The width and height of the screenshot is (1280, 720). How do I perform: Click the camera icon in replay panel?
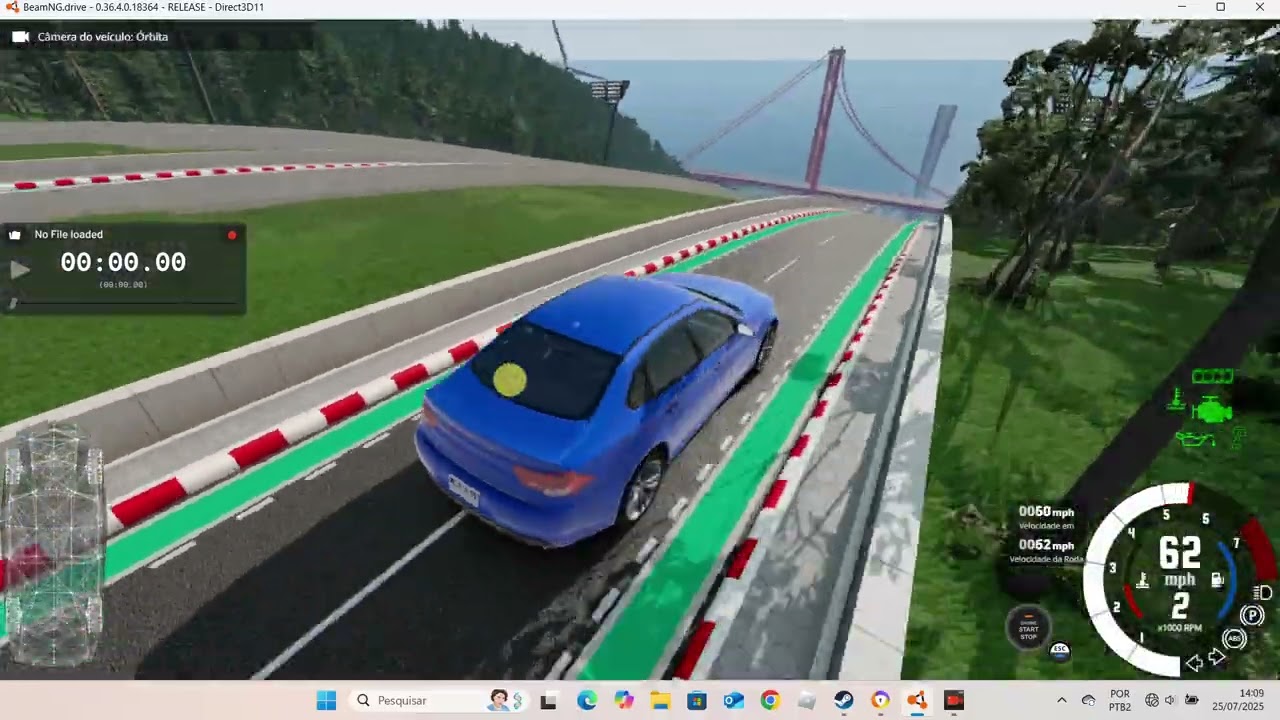(x=15, y=235)
